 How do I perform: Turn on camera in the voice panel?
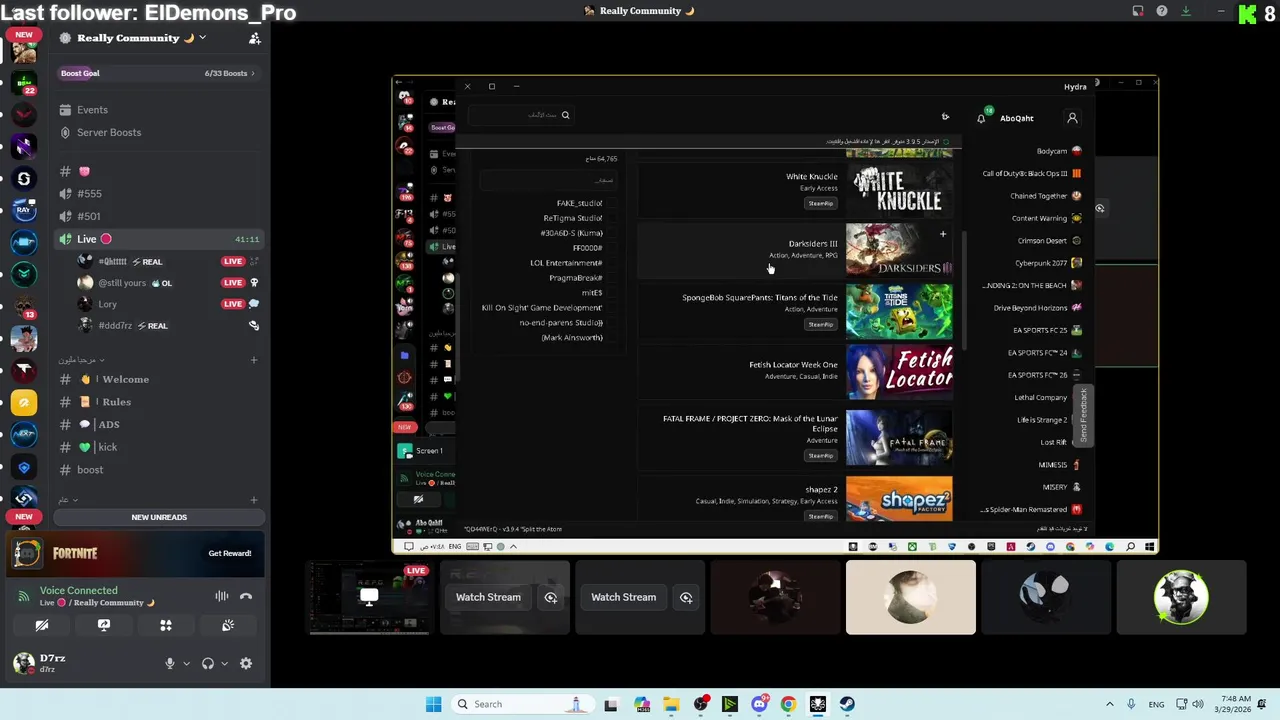point(42,625)
